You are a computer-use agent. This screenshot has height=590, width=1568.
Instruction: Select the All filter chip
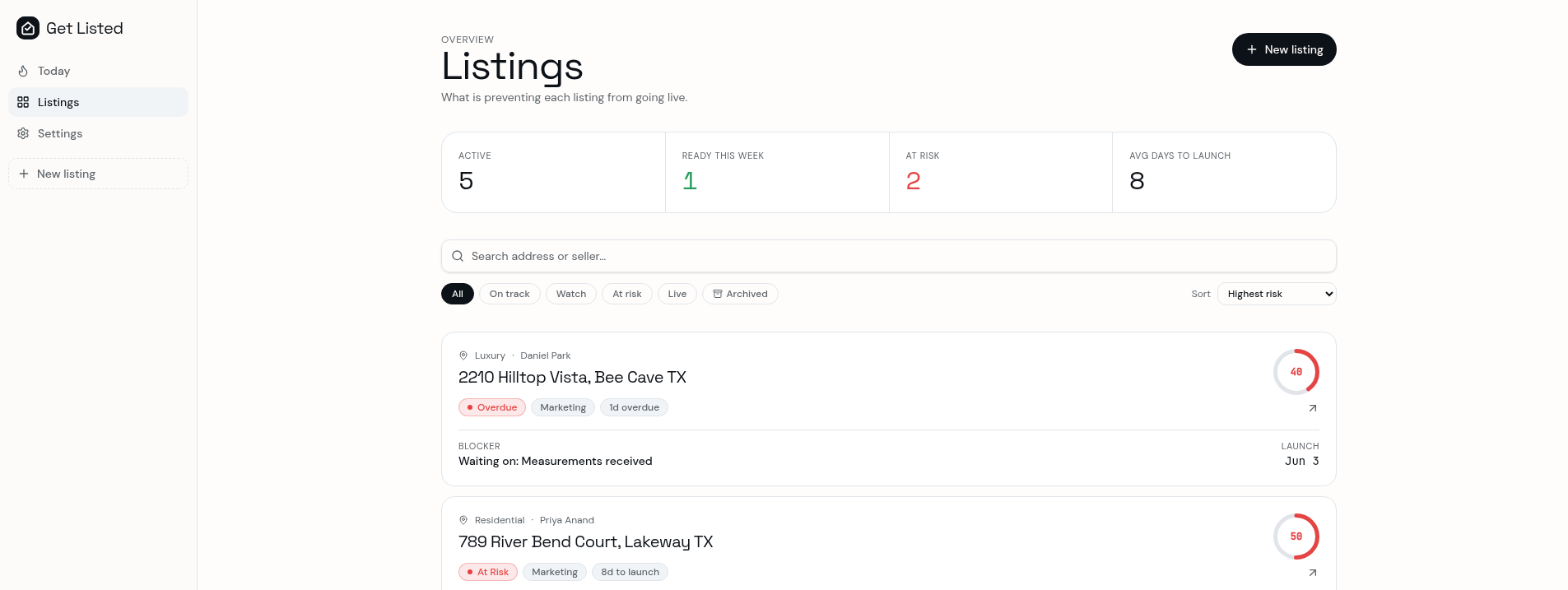coord(458,294)
